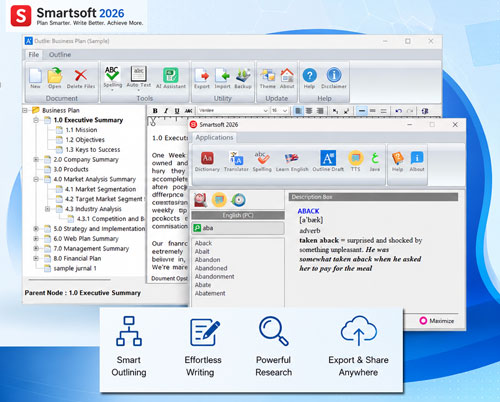Click the Backup icon

pos(243,75)
